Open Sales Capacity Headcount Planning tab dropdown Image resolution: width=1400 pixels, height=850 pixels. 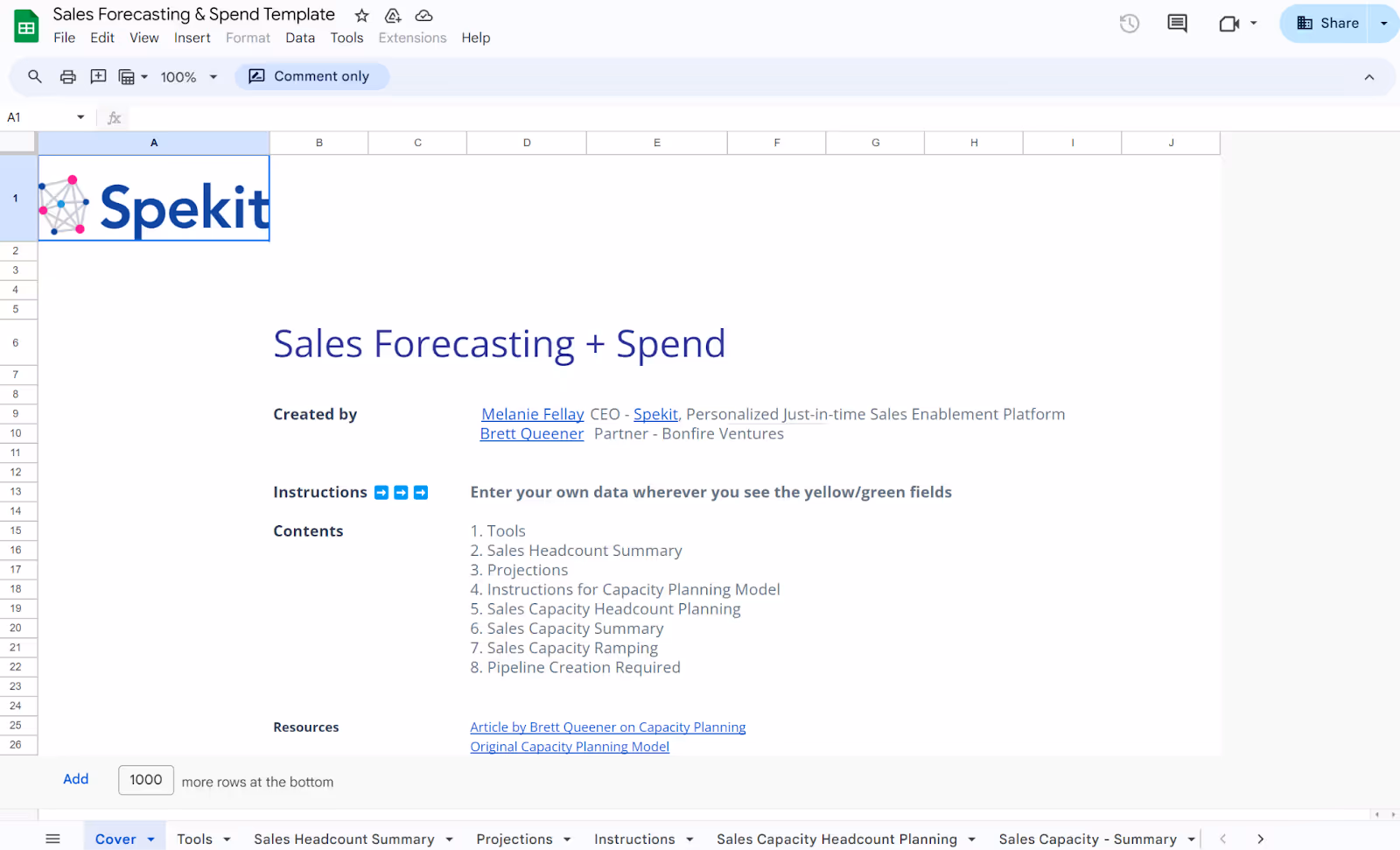971,839
